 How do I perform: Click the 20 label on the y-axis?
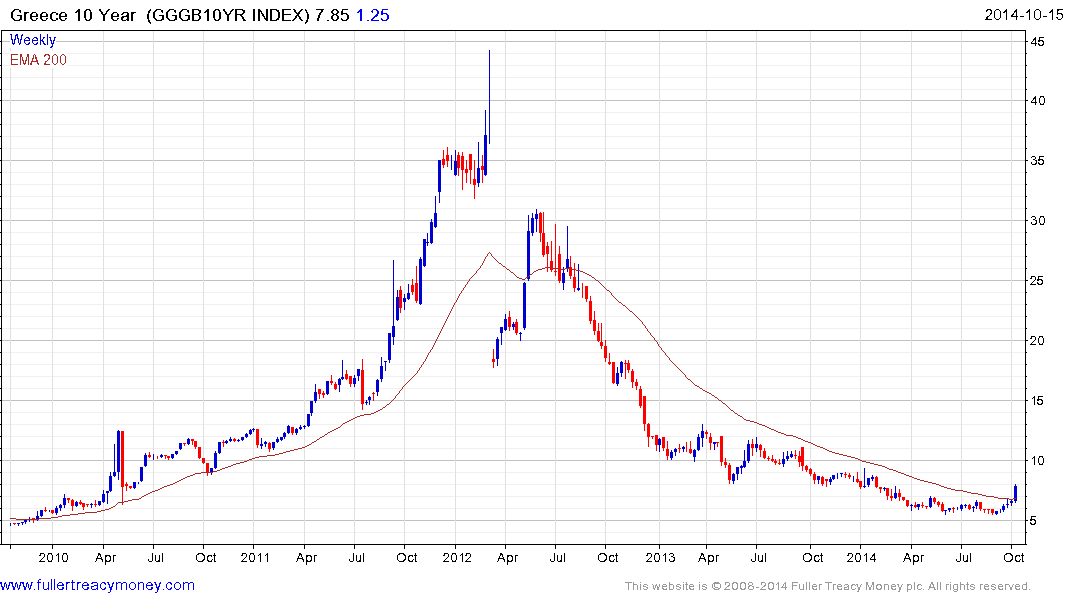(x=1037, y=341)
